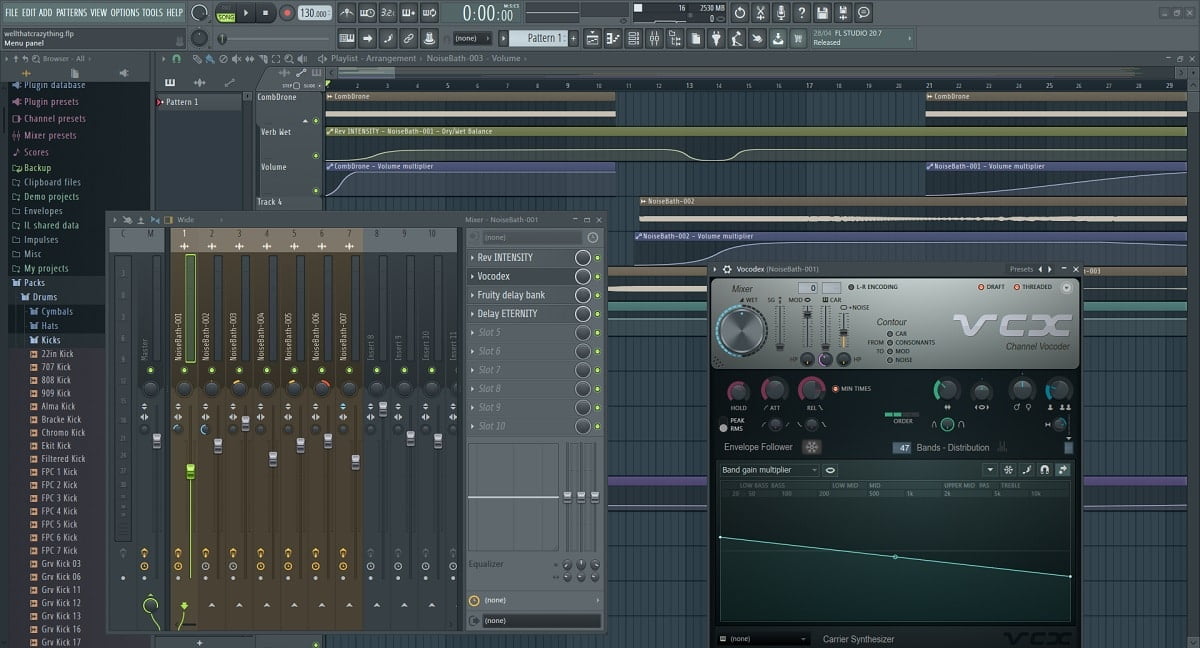Start playback with the play button
Image resolution: width=1200 pixels, height=648 pixels.
246,13
